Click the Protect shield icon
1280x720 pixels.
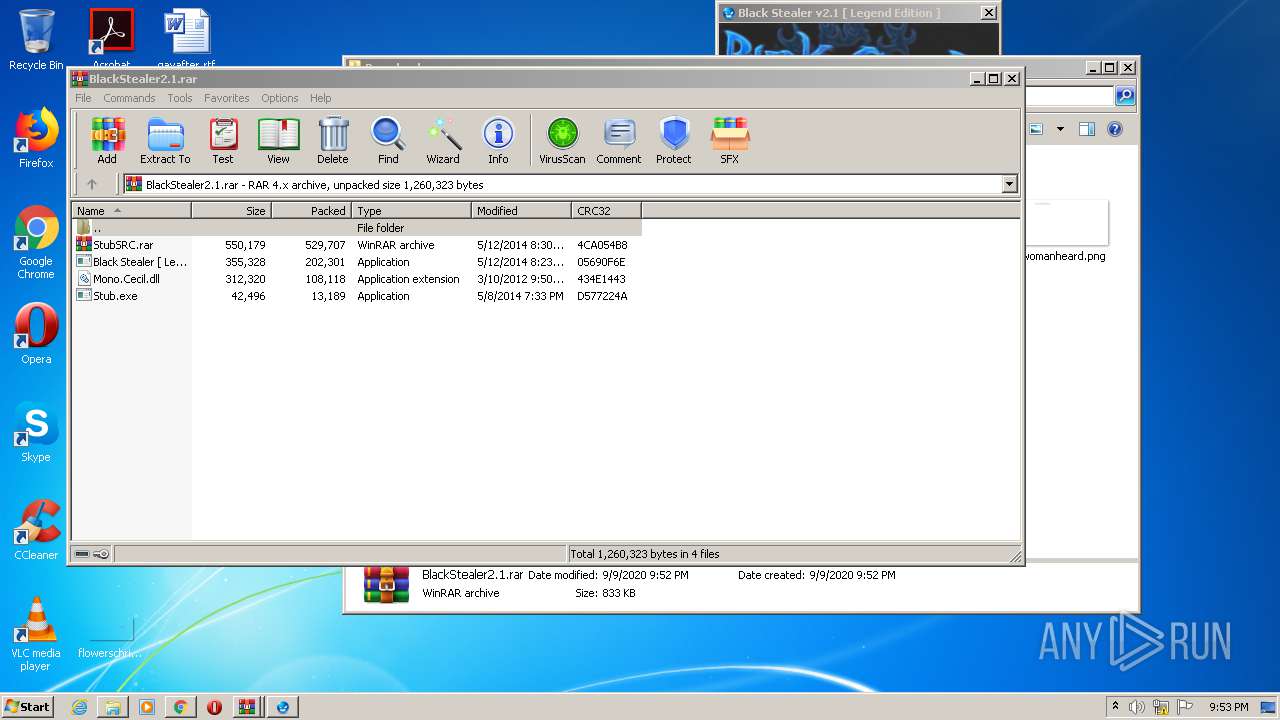coord(674,140)
